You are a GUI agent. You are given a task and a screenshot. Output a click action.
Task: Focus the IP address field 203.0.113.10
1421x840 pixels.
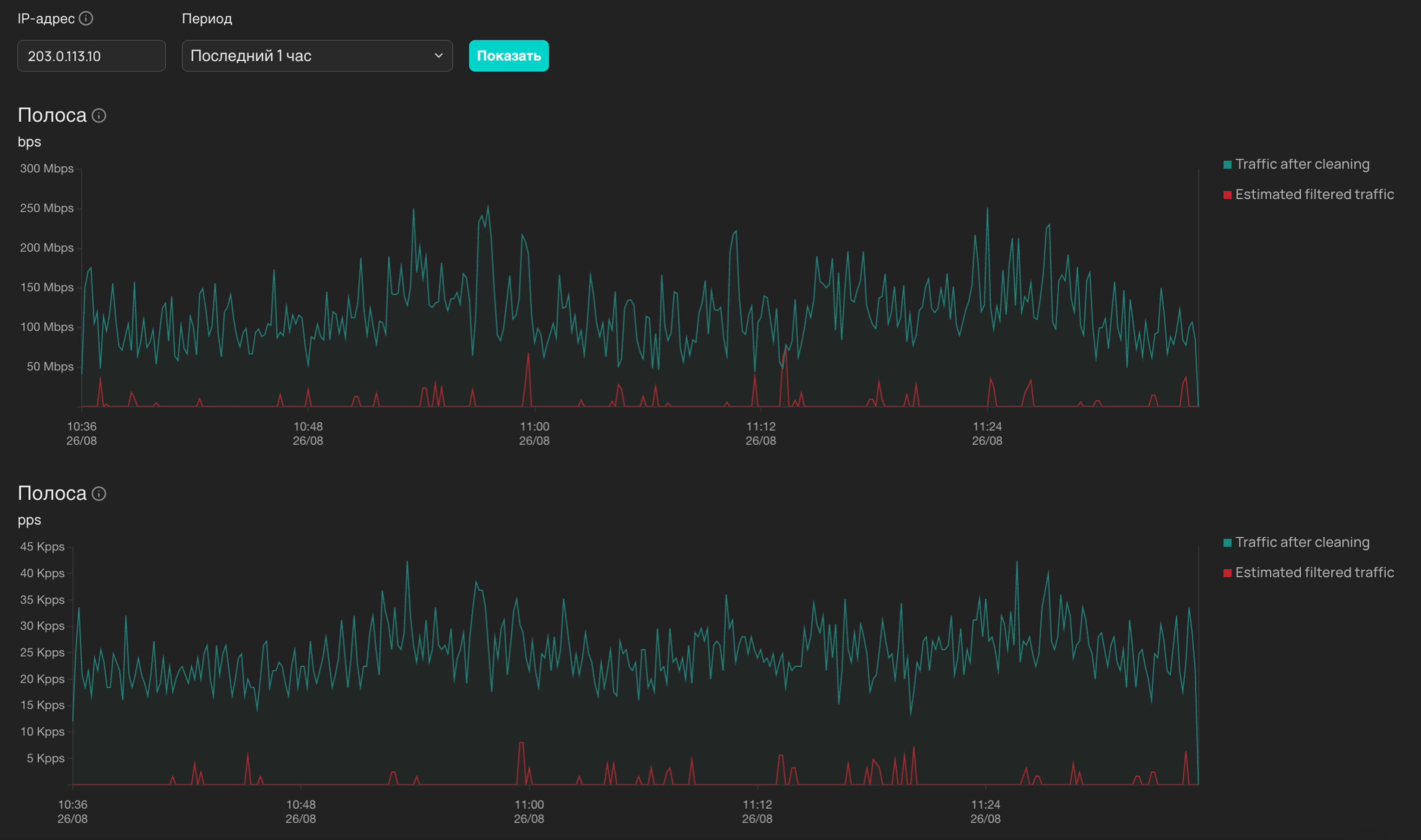tap(91, 55)
